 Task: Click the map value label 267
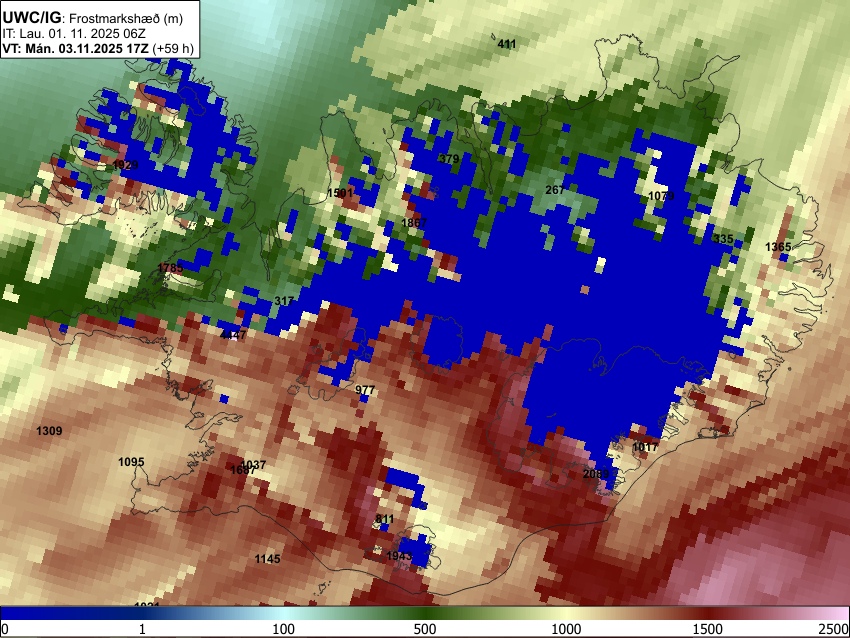pyautogui.click(x=555, y=190)
